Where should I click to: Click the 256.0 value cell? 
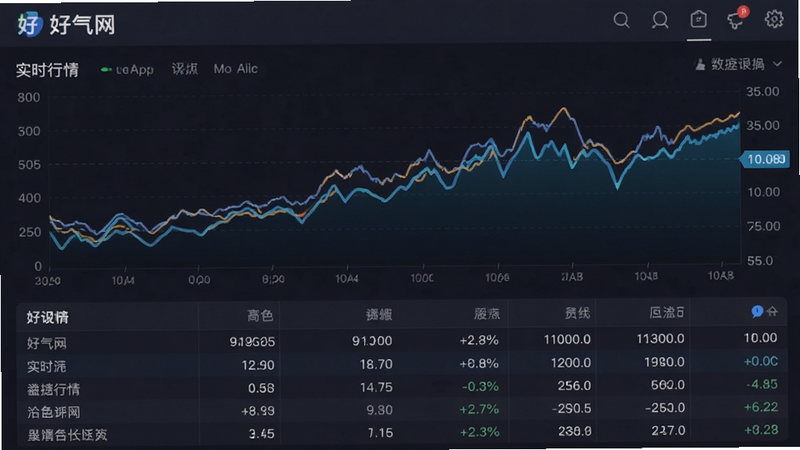(574, 386)
